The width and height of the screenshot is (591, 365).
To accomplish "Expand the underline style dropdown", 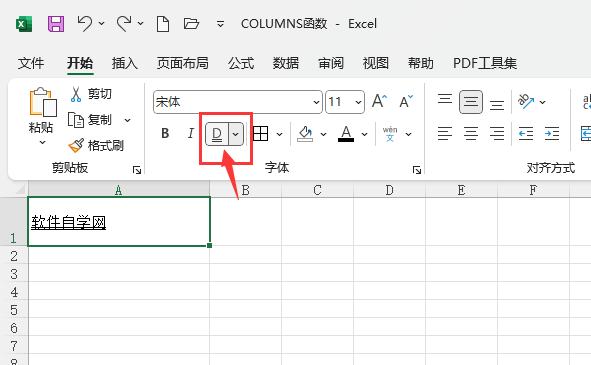I will [236, 134].
